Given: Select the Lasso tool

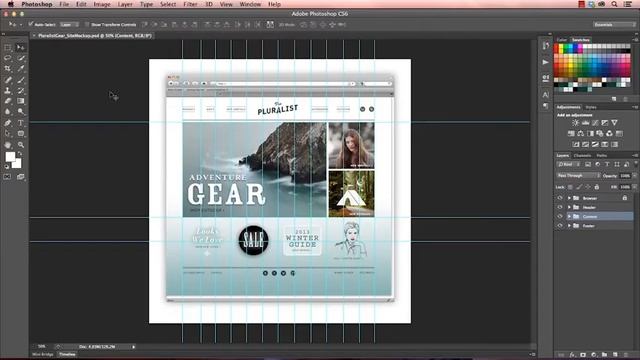Looking at the screenshot, I should point(8,58).
